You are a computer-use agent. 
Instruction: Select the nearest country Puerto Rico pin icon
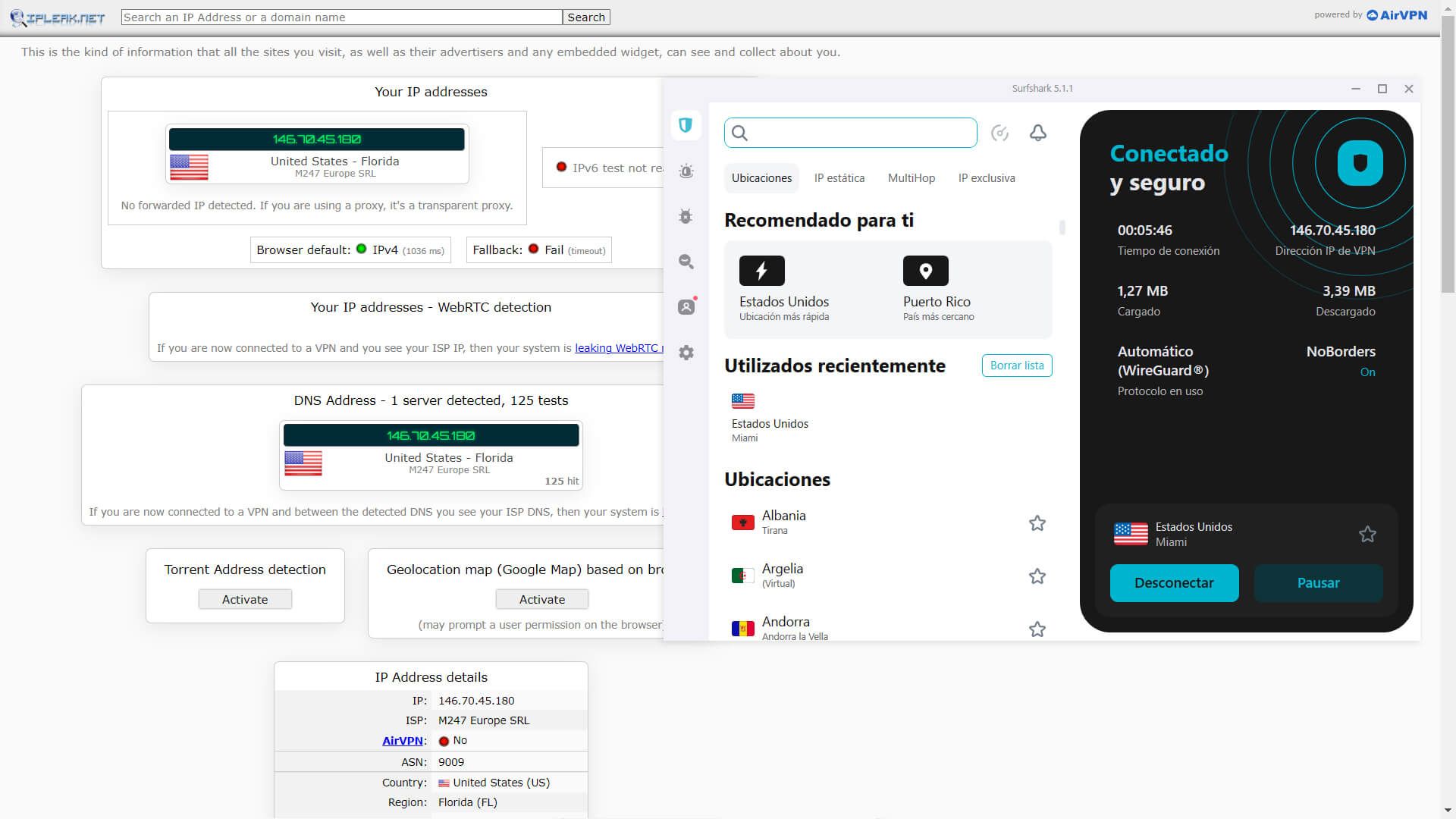click(x=926, y=271)
